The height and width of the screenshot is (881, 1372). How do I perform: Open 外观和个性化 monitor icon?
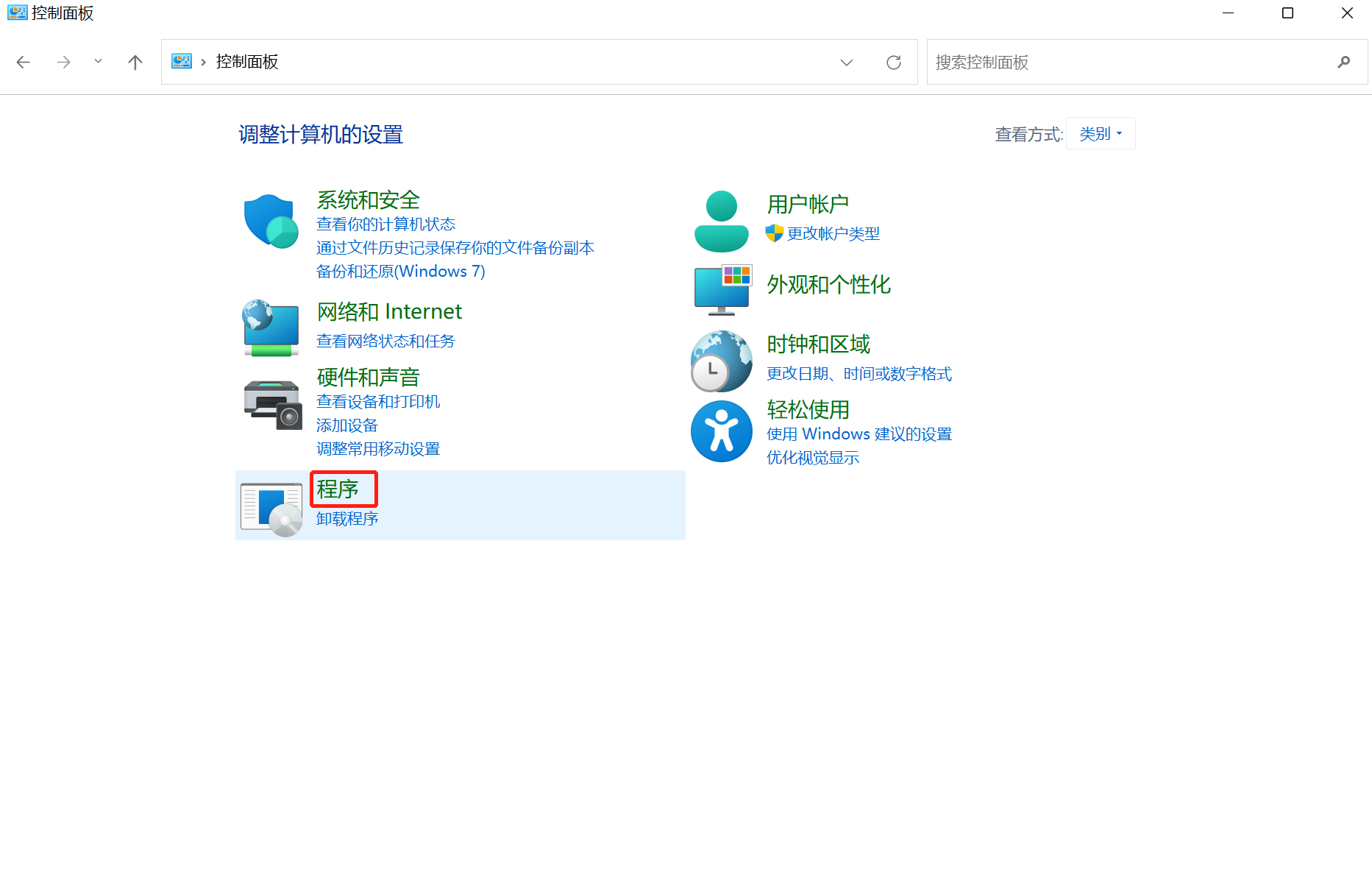pyautogui.click(x=722, y=289)
